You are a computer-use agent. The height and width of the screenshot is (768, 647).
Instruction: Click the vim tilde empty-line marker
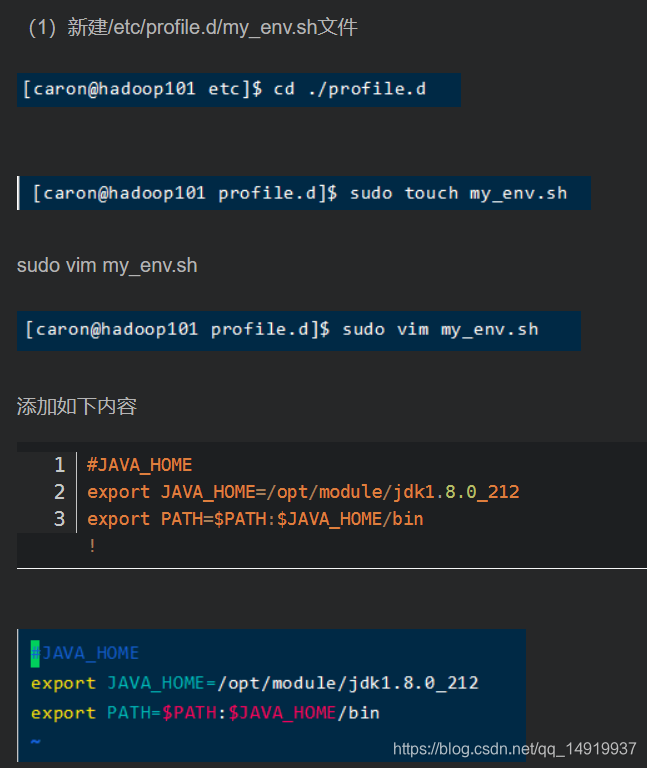(x=35, y=742)
